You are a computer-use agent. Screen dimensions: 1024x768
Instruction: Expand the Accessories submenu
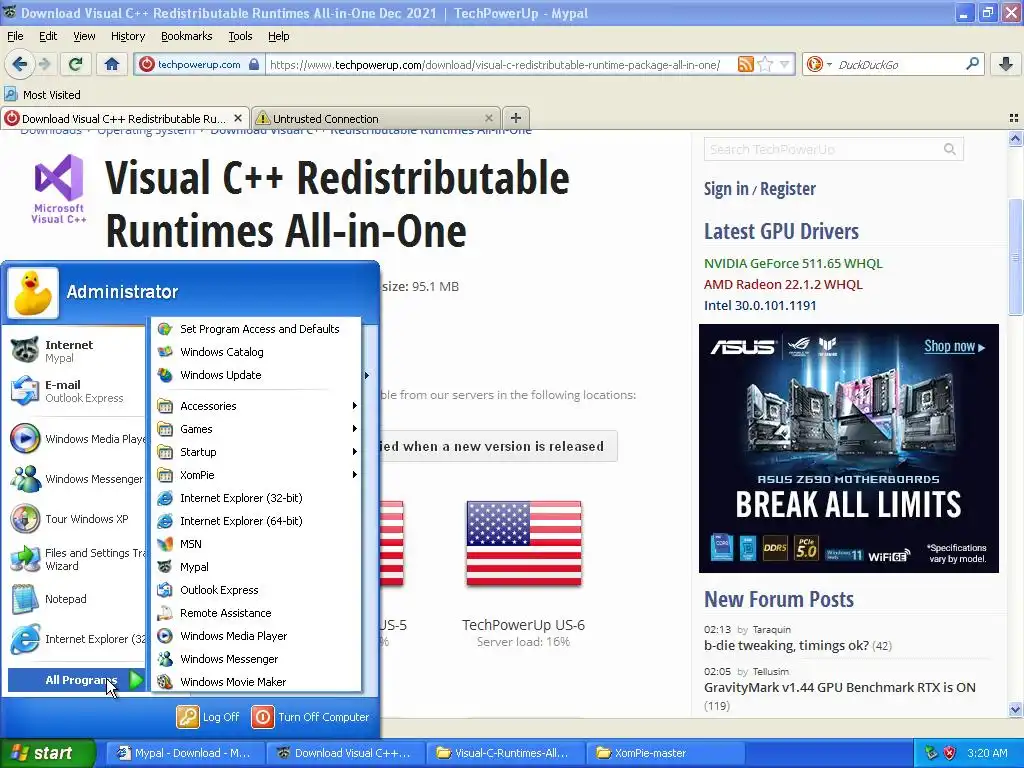click(x=256, y=406)
